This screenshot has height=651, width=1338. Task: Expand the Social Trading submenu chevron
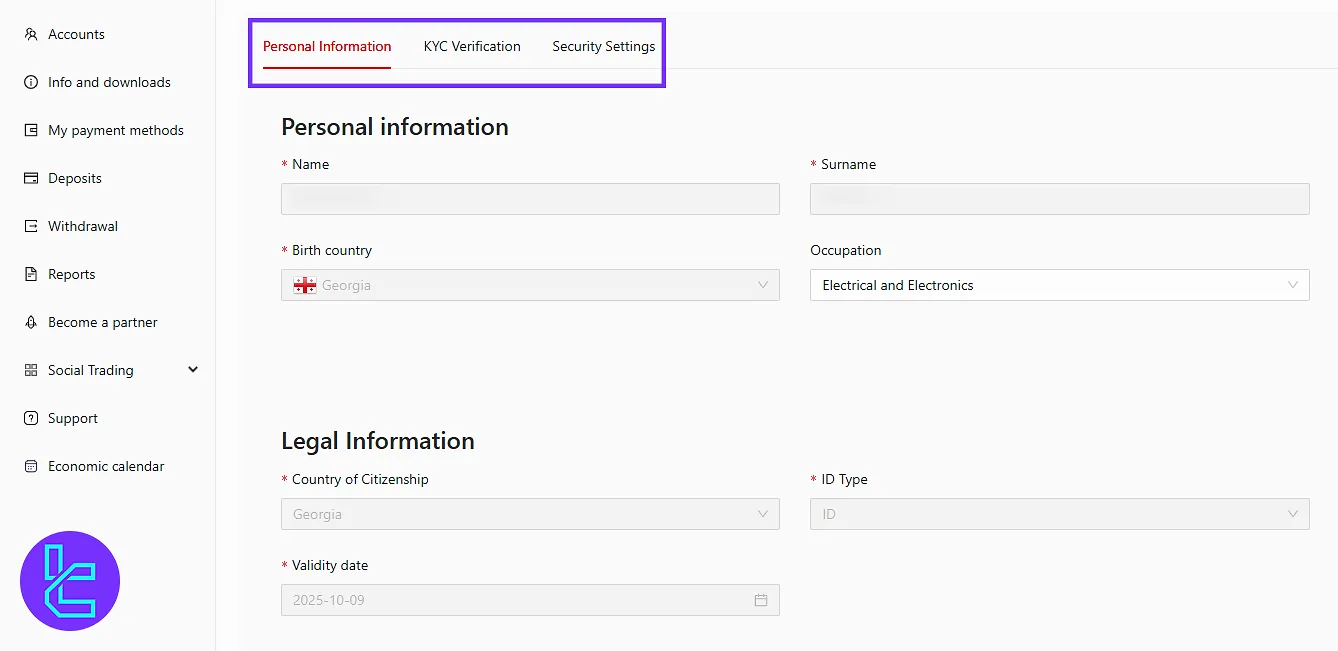point(193,370)
